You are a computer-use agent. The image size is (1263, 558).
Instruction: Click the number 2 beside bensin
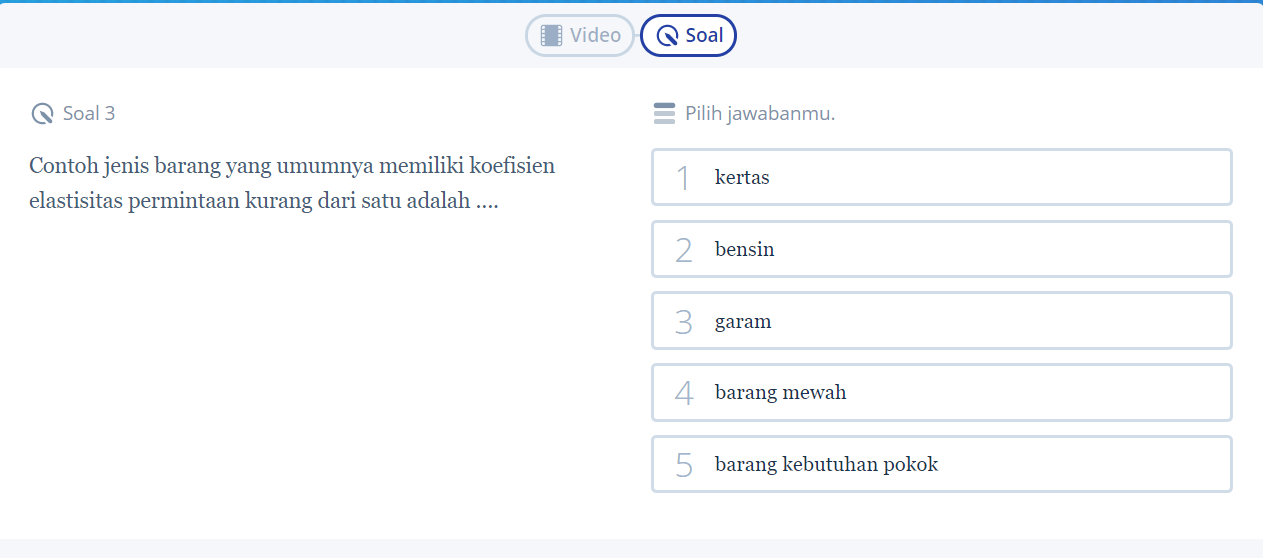tap(683, 250)
